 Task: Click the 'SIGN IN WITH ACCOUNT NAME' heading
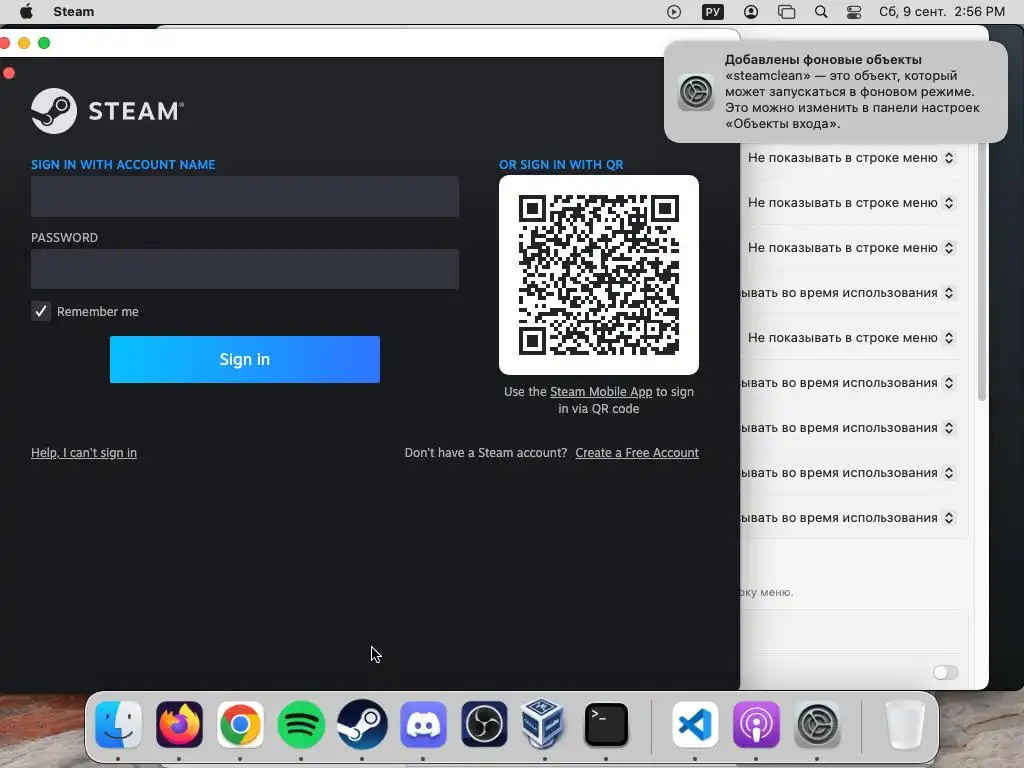(x=123, y=165)
